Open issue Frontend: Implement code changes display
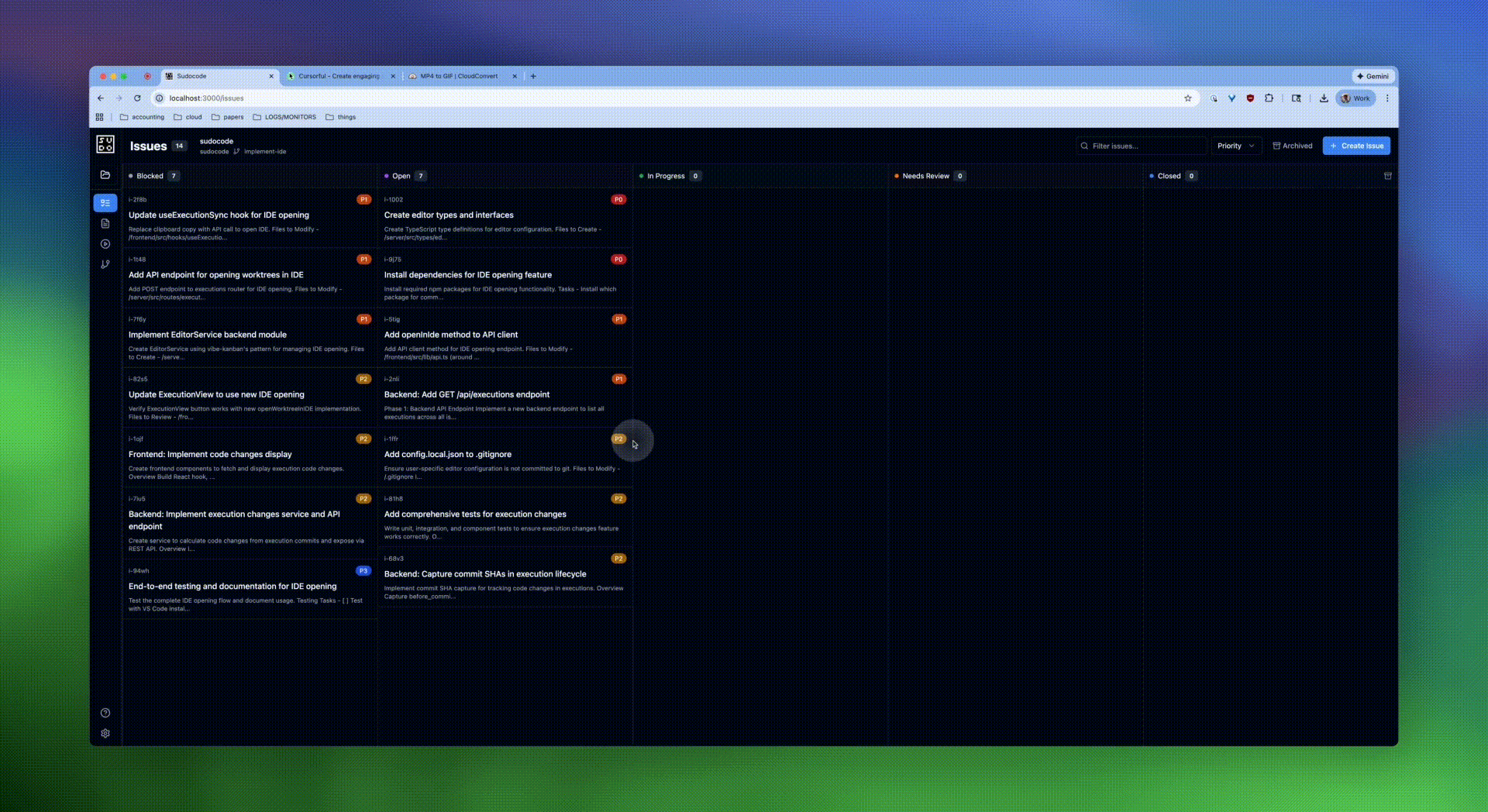Image resolution: width=1488 pixels, height=812 pixels. (250, 456)
